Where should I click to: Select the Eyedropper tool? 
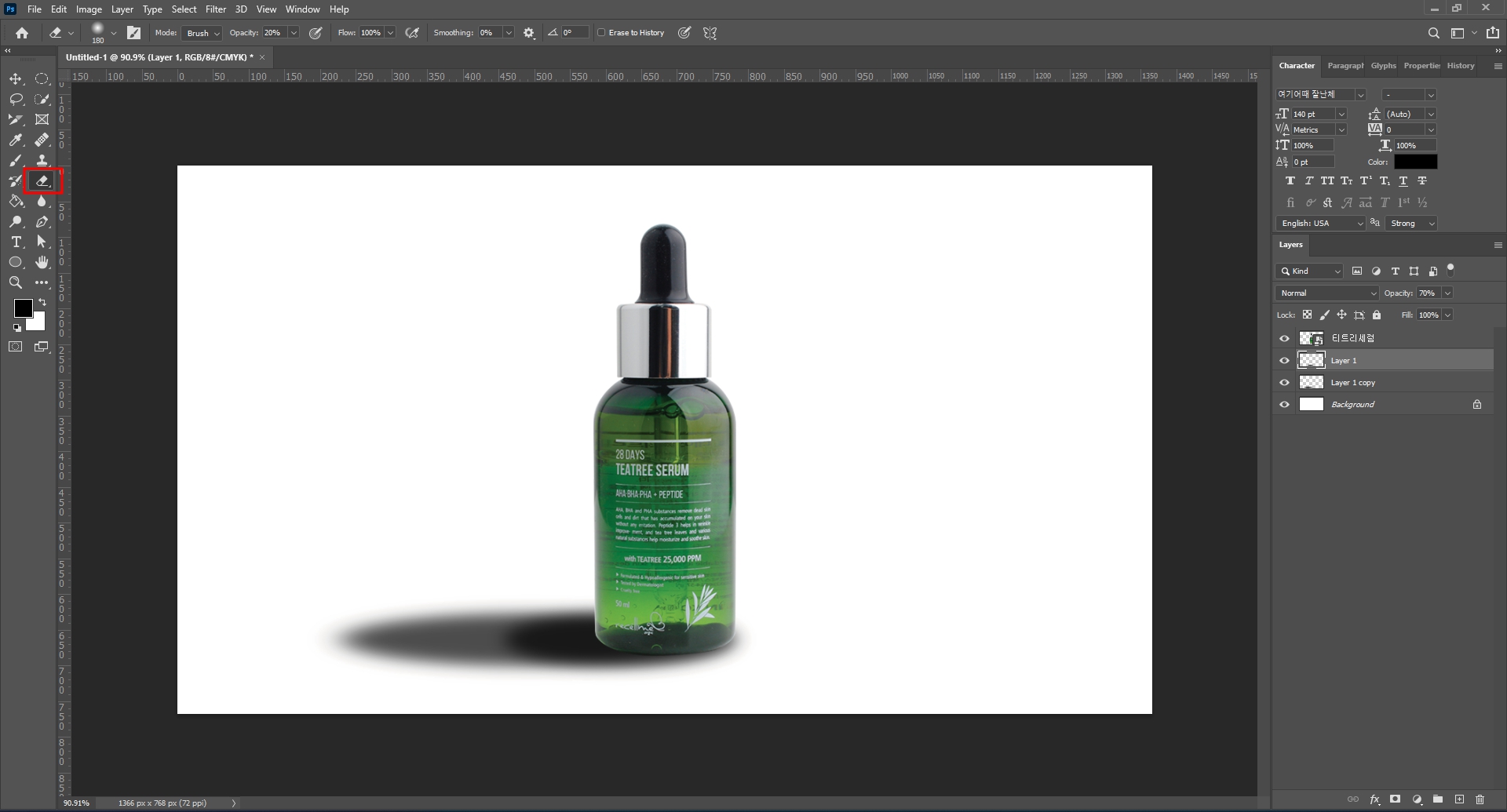[x=16, y=140]
